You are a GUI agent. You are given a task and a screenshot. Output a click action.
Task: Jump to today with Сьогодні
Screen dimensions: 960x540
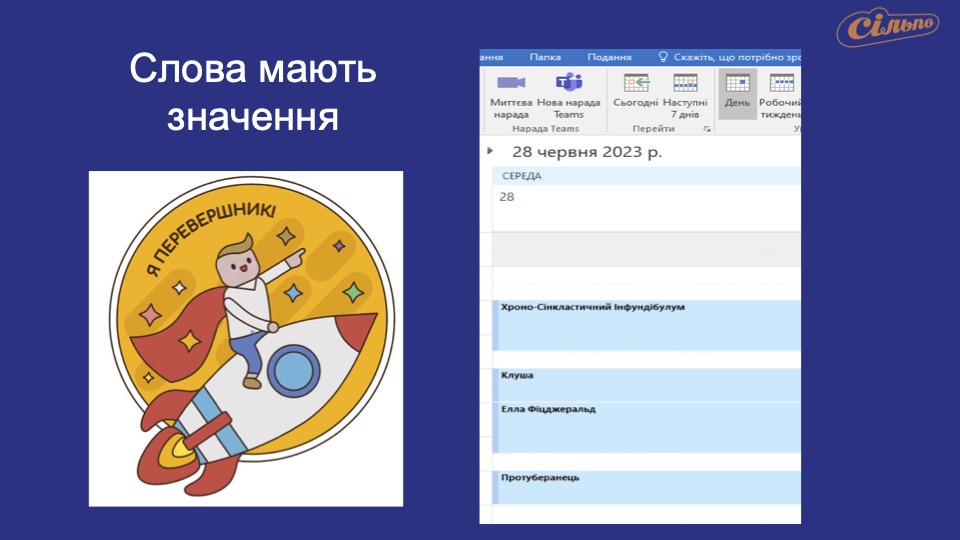coord(635,84)
